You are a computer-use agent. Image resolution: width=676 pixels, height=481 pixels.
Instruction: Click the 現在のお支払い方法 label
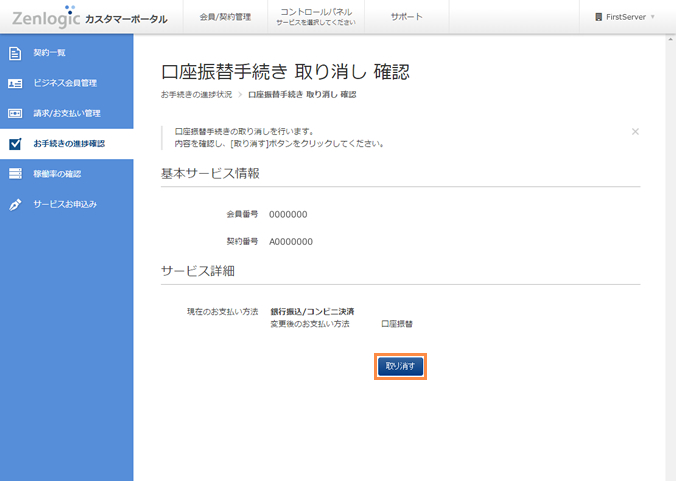222,312
